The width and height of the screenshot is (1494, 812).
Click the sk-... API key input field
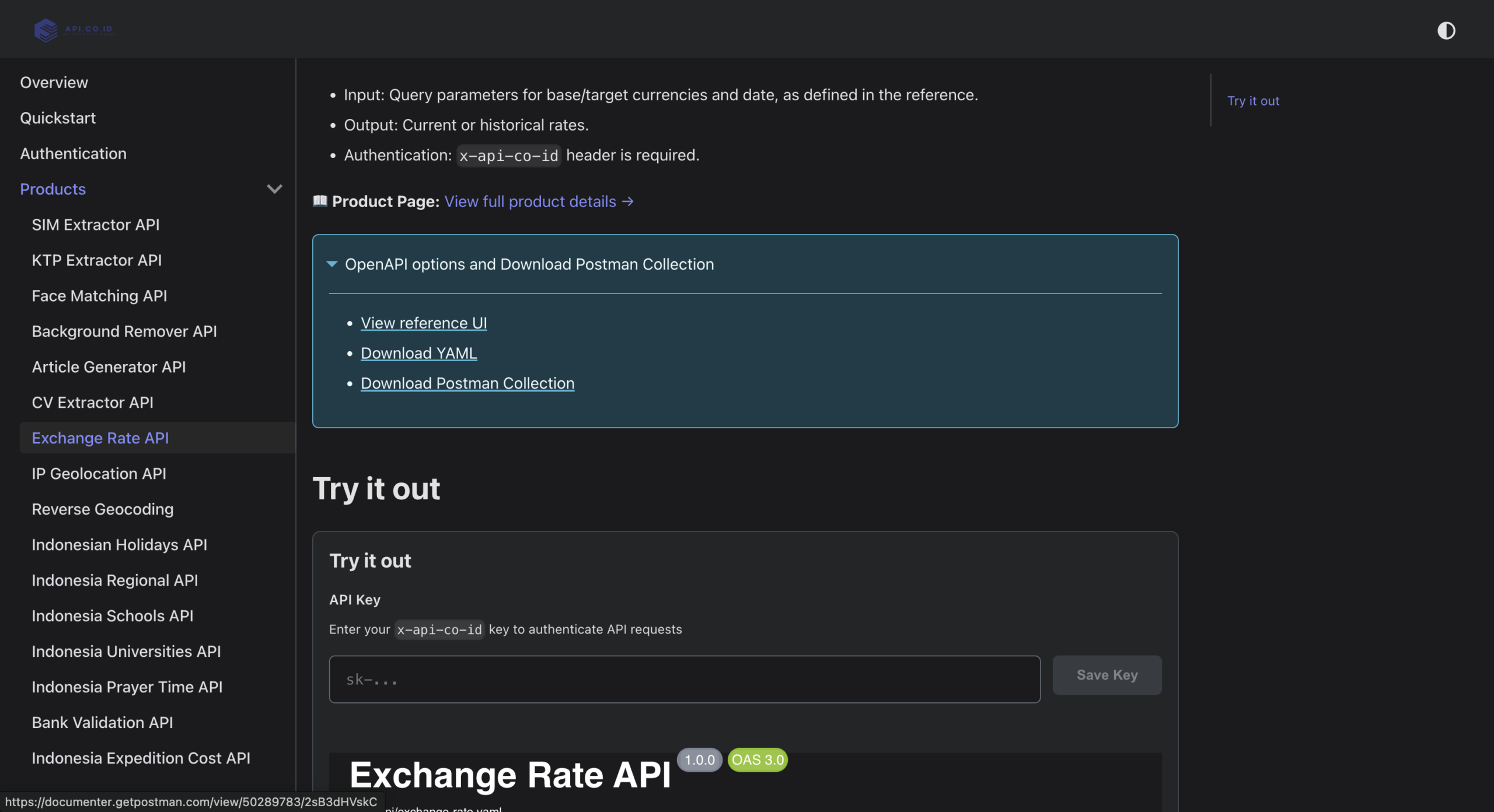tap(684, 678)
